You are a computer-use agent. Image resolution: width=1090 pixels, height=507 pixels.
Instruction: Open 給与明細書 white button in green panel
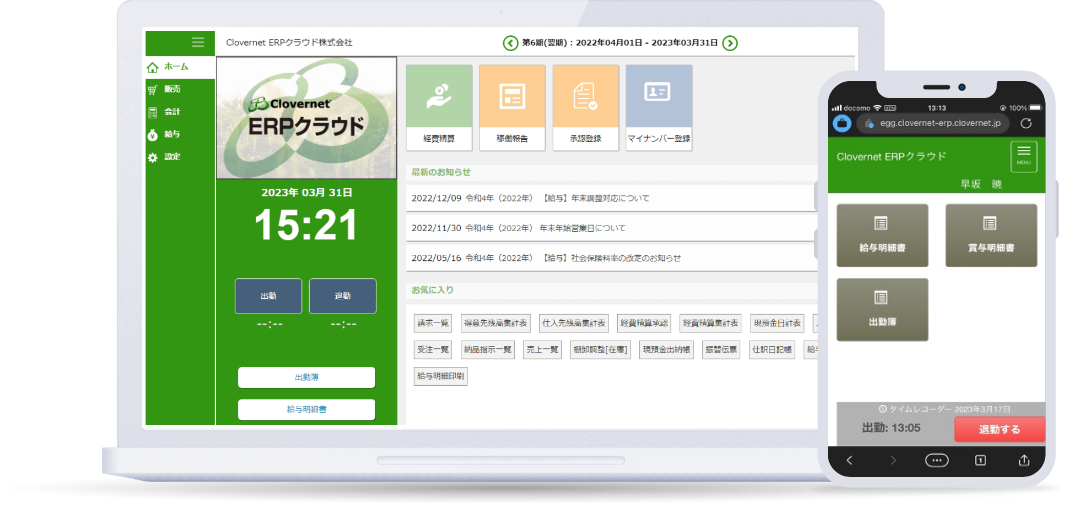pyautogui.click(x=307, y=410)
